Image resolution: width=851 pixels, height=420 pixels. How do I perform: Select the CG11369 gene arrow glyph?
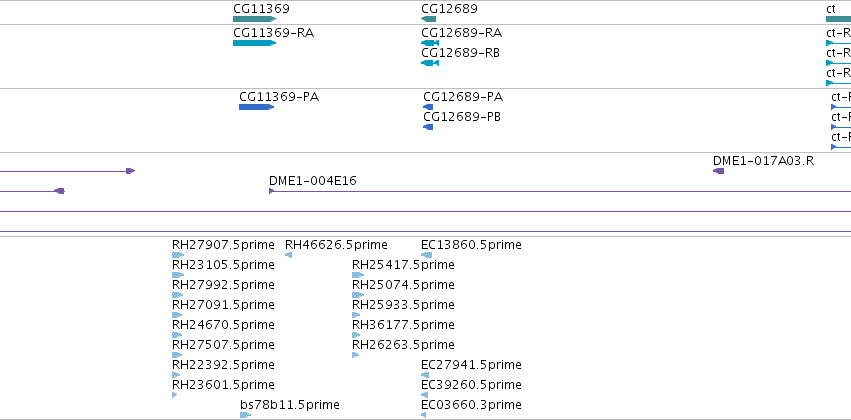click(x=255, y=19)
